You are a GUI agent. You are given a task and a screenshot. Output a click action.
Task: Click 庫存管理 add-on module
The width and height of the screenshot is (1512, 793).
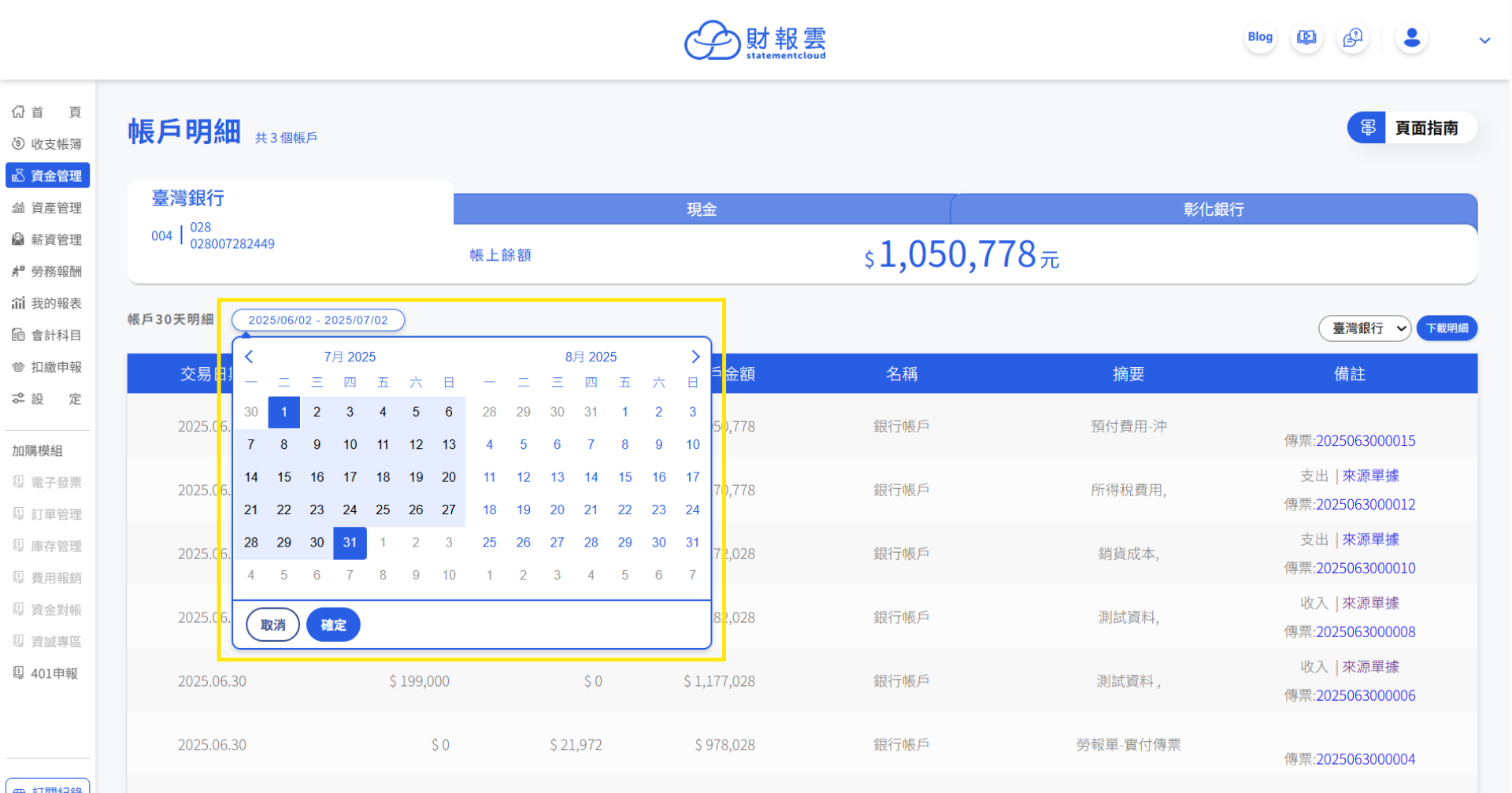click(47, 546)
